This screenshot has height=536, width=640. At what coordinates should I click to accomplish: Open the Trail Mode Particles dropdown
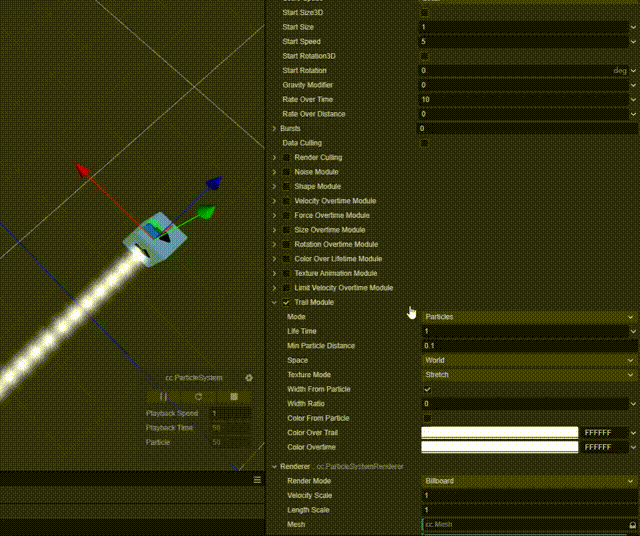coord(529,317)
